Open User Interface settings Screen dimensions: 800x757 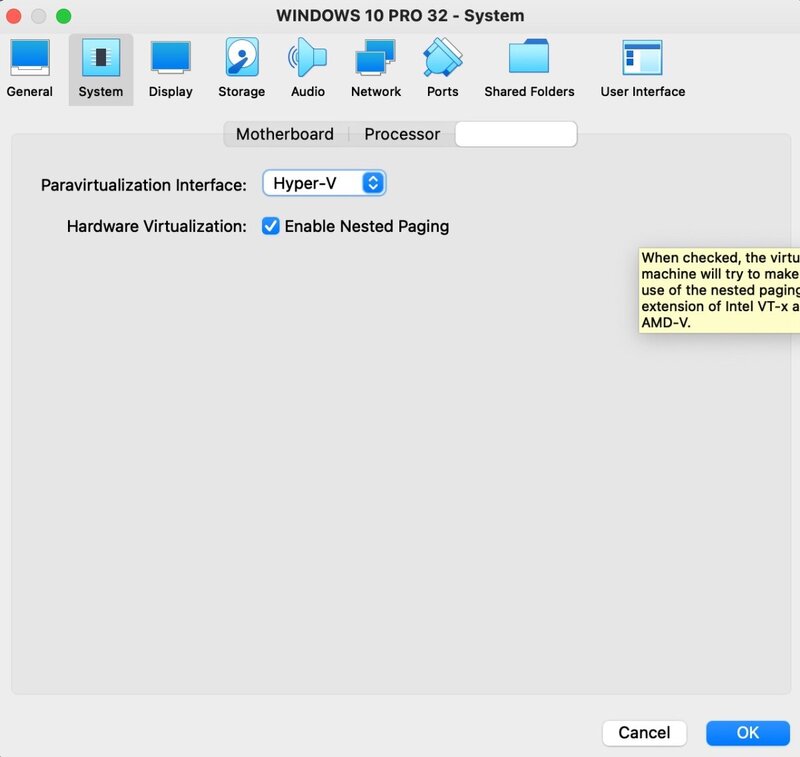[642, 69]
